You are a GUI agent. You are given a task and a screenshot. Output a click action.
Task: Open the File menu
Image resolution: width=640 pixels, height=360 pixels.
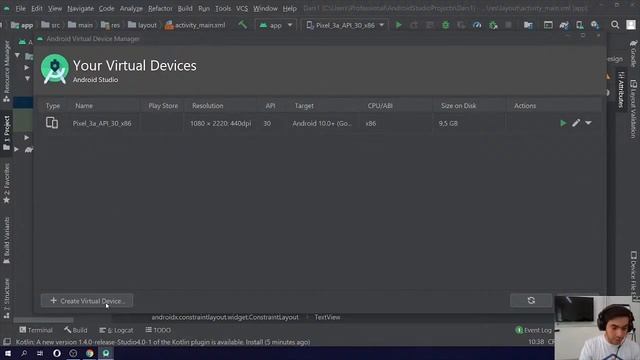click(x=20, y=8)
